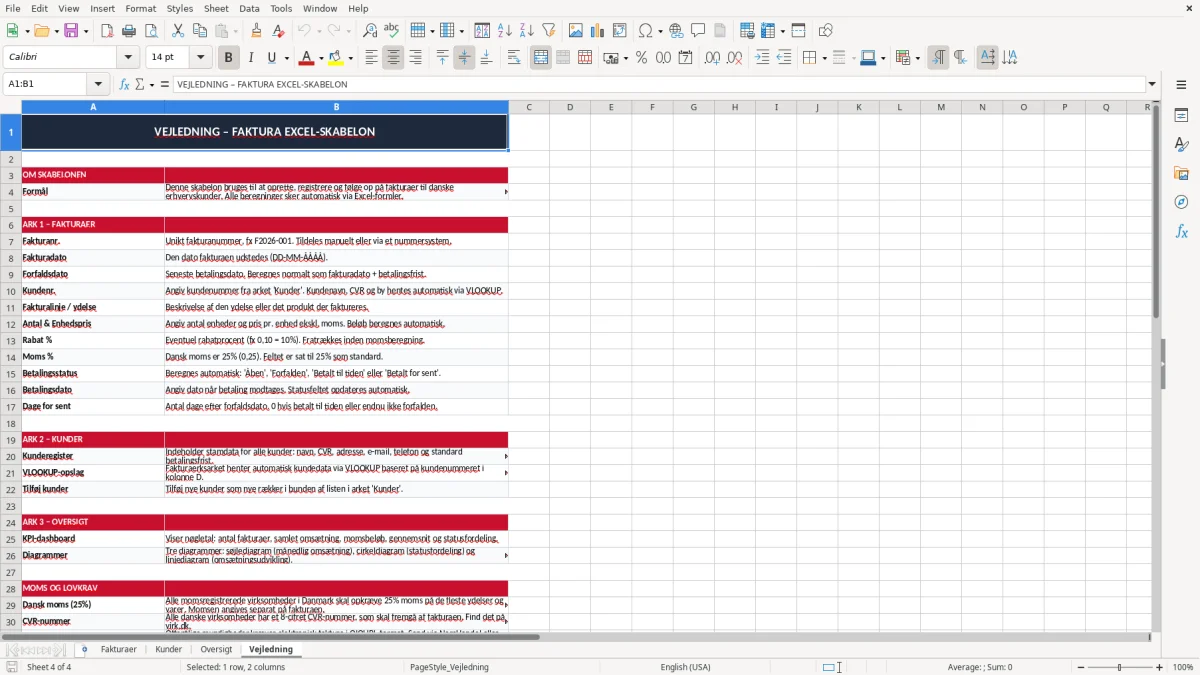Click the Insert Hyperlink globe icon
1200x675 pixels.
point(676,31)
